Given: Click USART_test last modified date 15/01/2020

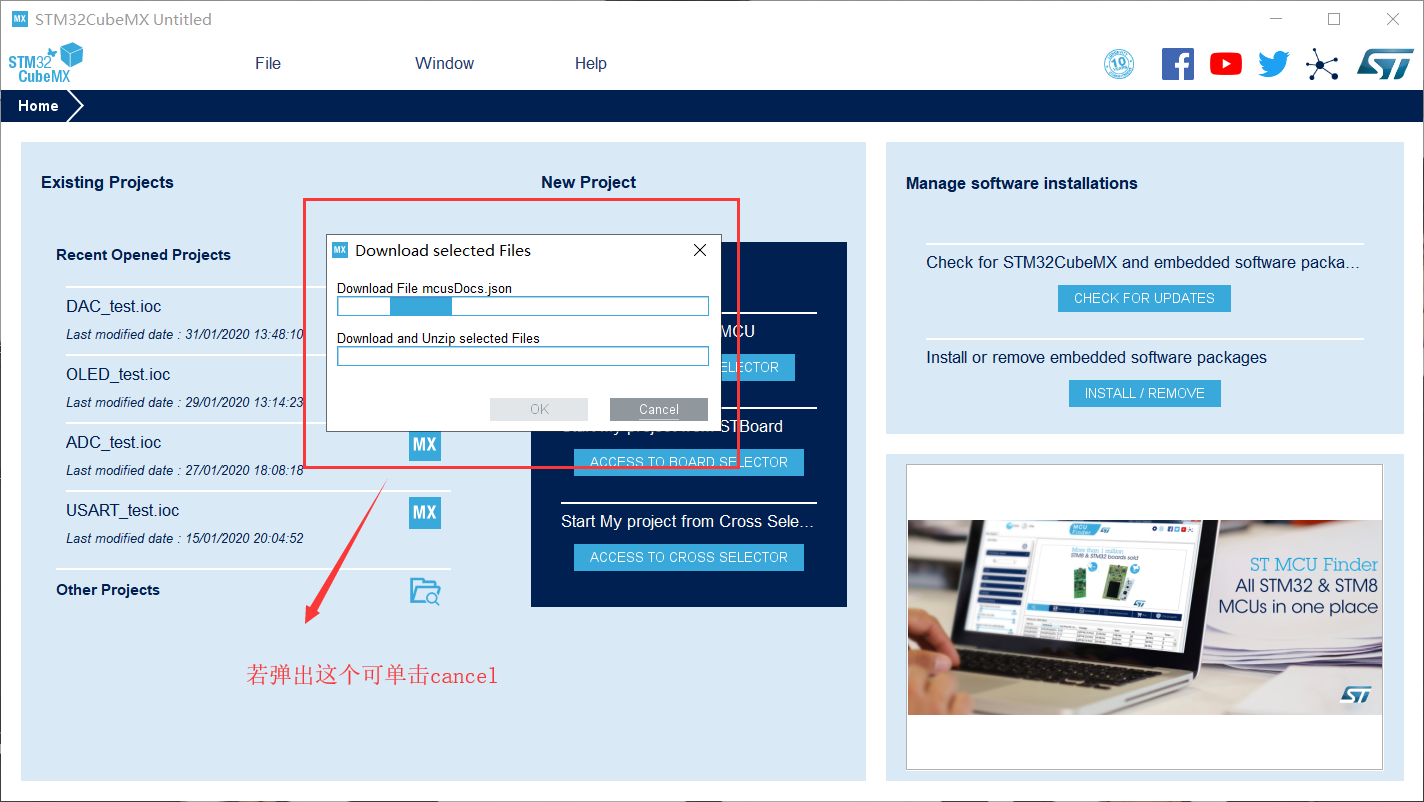Looking at the screenshot, I should 185,538.
